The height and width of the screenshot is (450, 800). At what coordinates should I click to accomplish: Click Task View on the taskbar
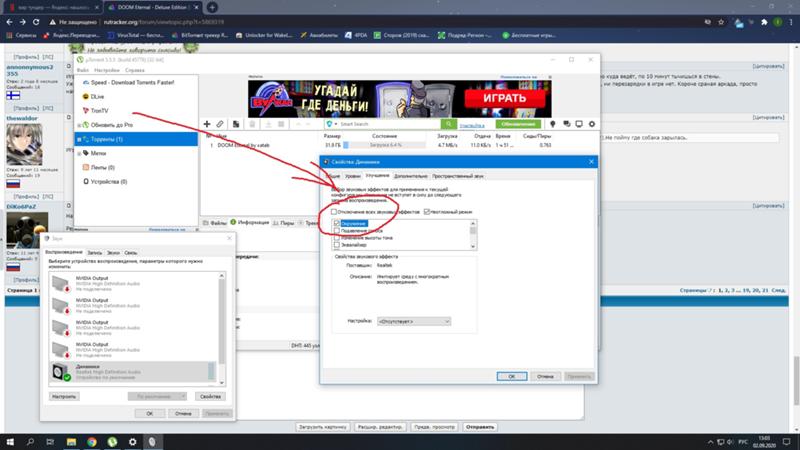click(50, 442)
